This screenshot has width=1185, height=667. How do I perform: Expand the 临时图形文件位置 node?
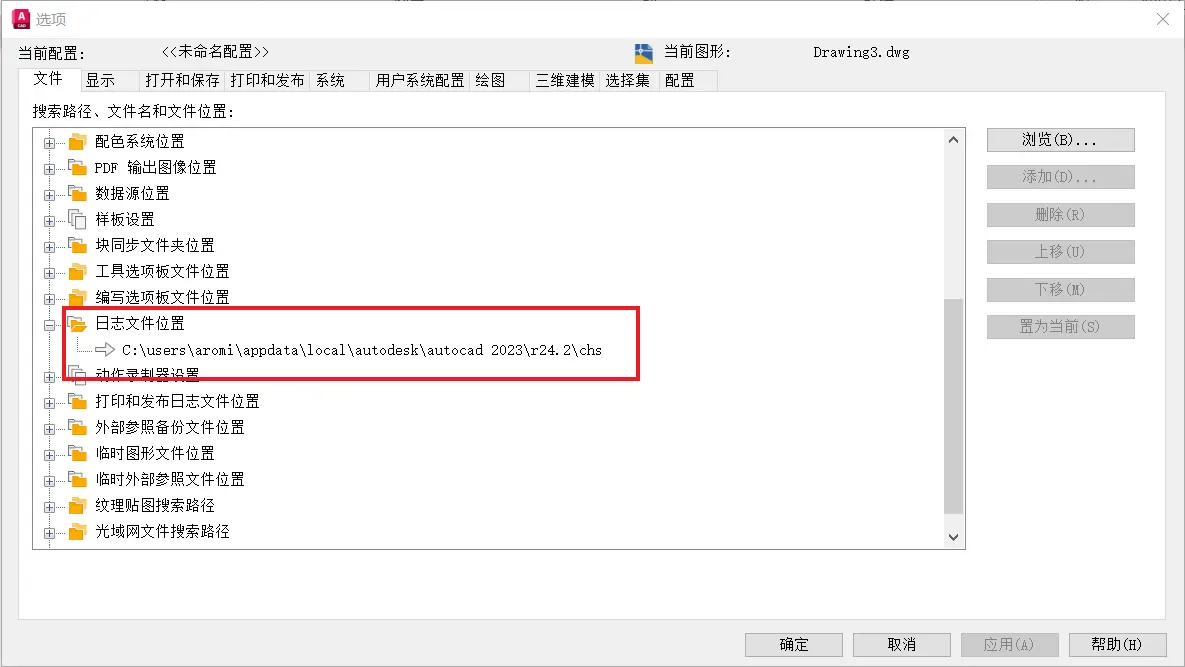click(x=49, y=455)
